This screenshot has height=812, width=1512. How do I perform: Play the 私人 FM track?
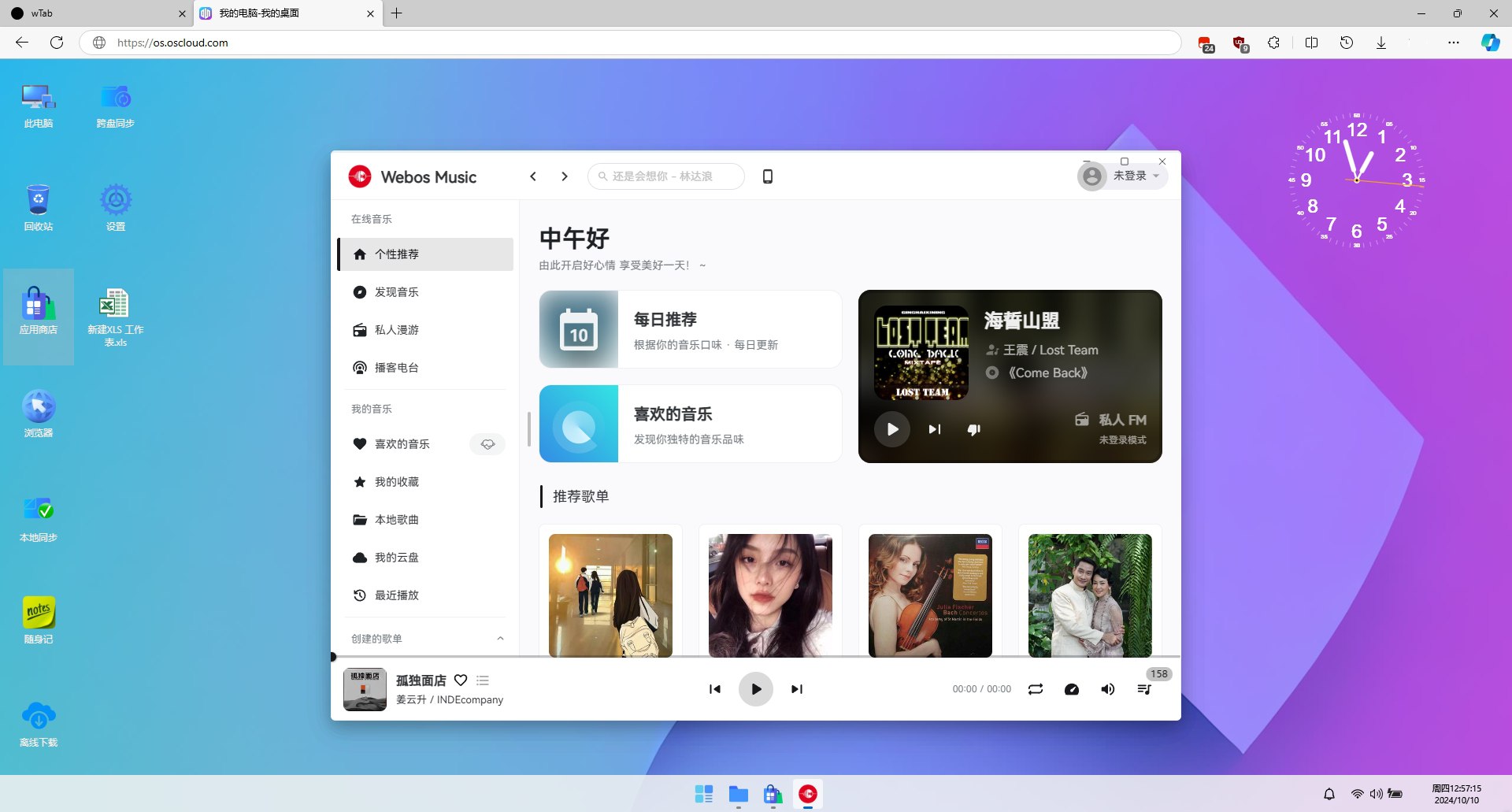coord(892,429)
